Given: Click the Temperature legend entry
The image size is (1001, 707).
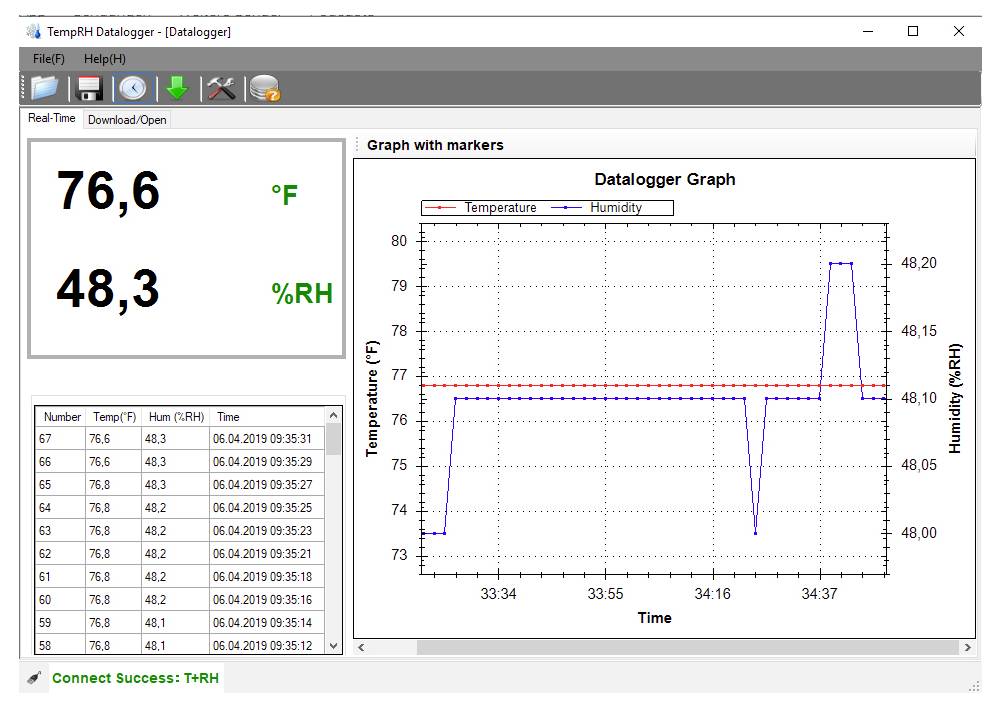Looking at the screenshot, I should [481, 208].
